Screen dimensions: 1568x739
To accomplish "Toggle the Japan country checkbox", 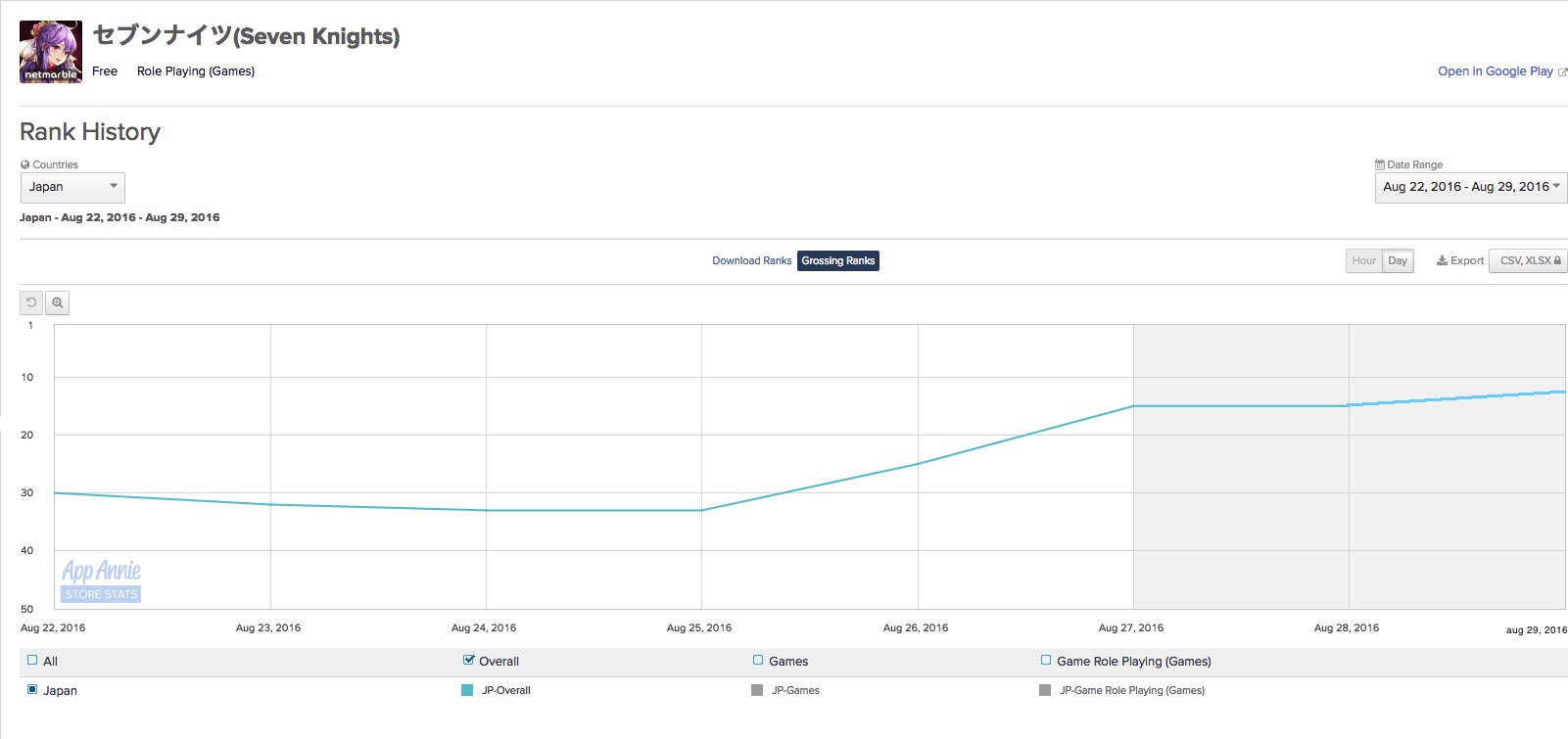I will point(32,690).
